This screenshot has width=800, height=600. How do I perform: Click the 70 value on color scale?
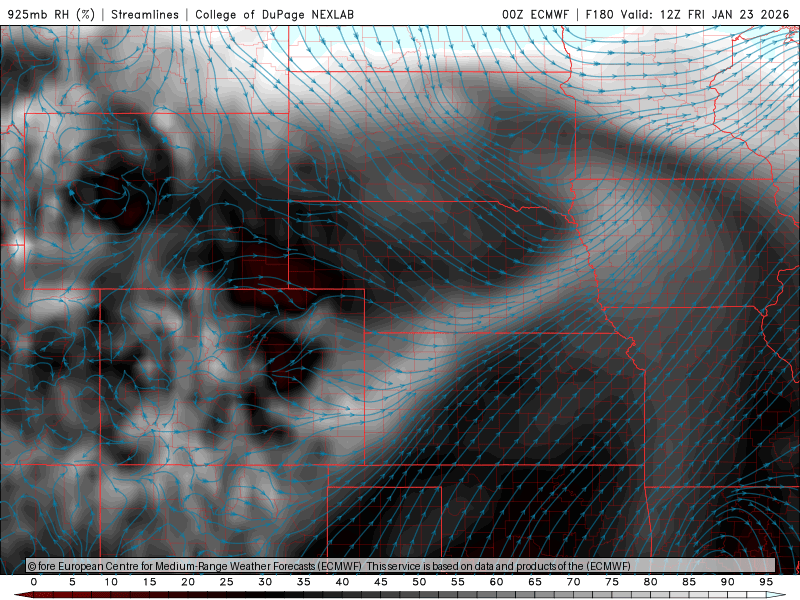573,582
